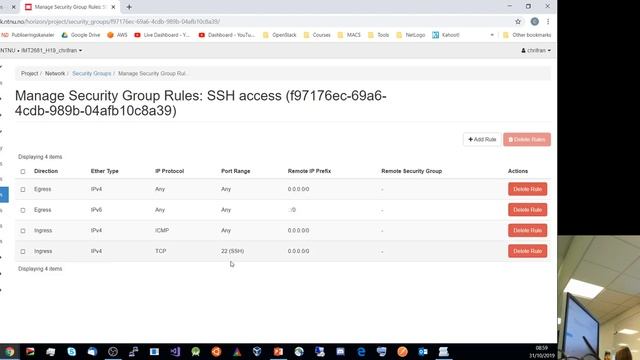The height and width of the screenshot is (360, 640).
Task: Open the Live Dashboard YouTube bookmark
Action: (x=162, y=35)
